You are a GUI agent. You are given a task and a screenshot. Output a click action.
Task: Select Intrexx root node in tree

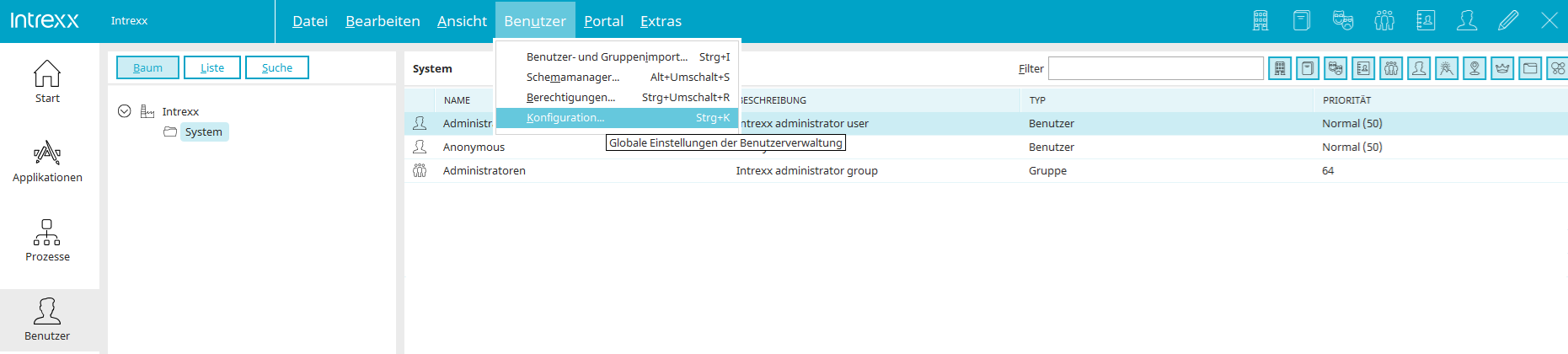click(180, 111)
